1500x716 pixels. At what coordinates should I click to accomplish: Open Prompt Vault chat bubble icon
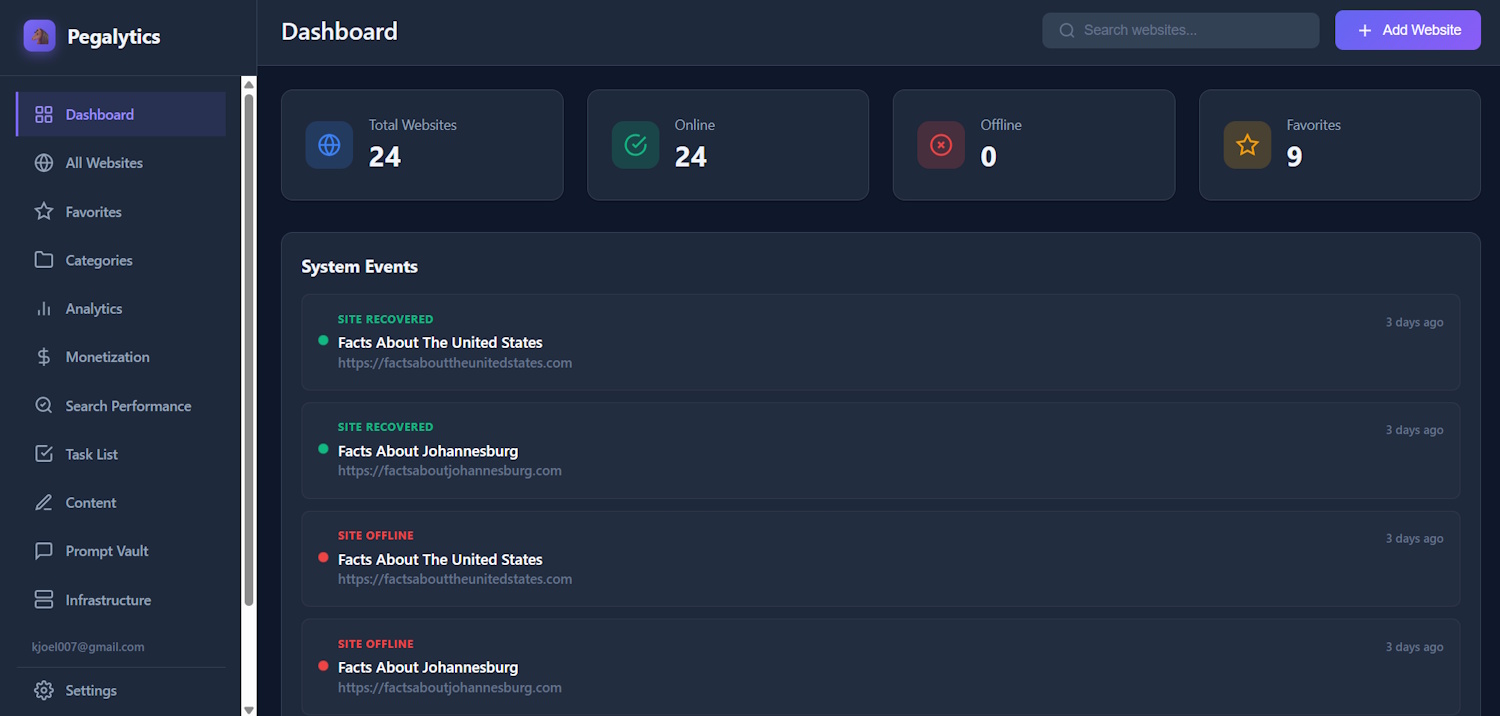(x=44, y=550)
